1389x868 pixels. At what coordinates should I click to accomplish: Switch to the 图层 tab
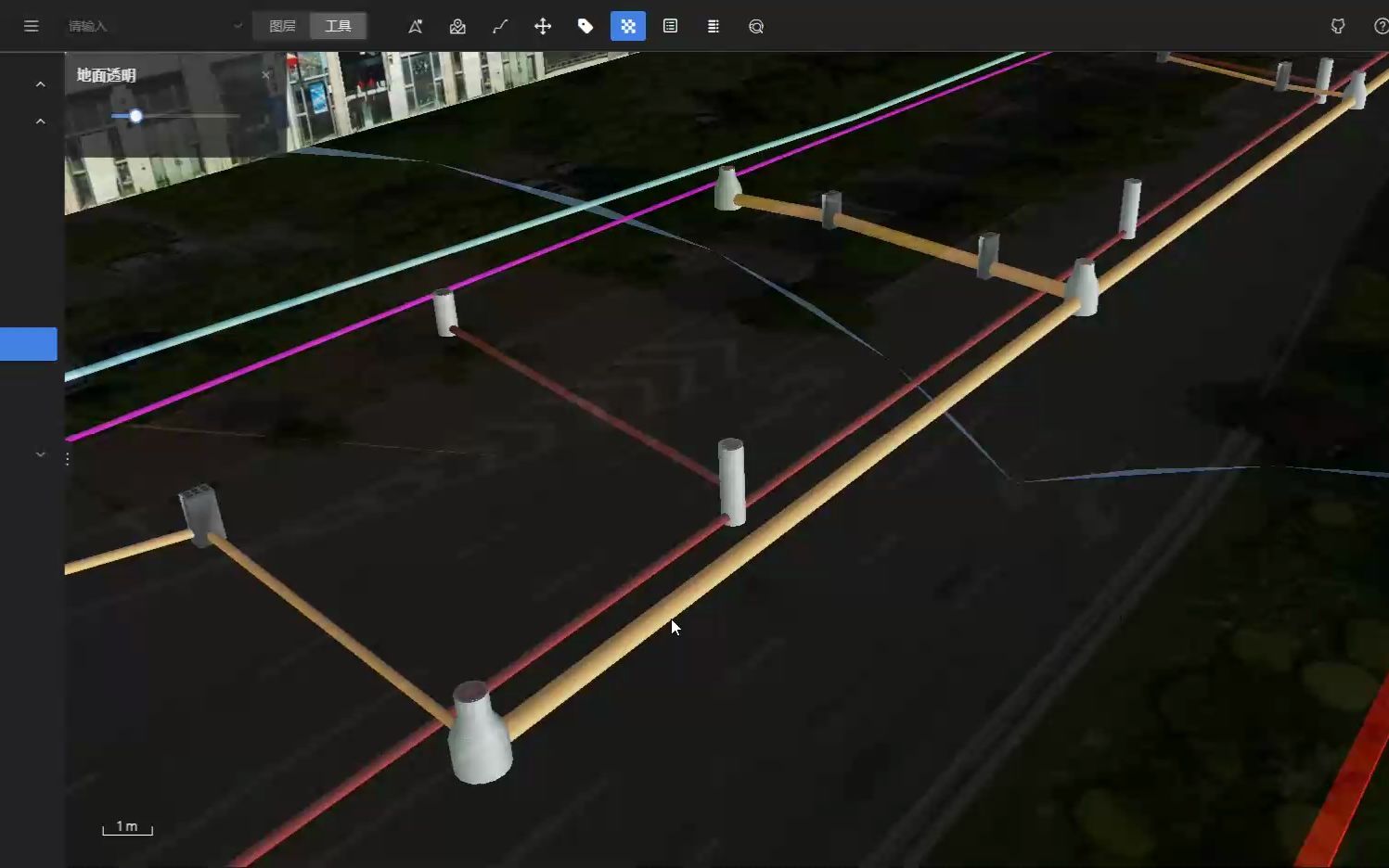click(x=282, y=26)
